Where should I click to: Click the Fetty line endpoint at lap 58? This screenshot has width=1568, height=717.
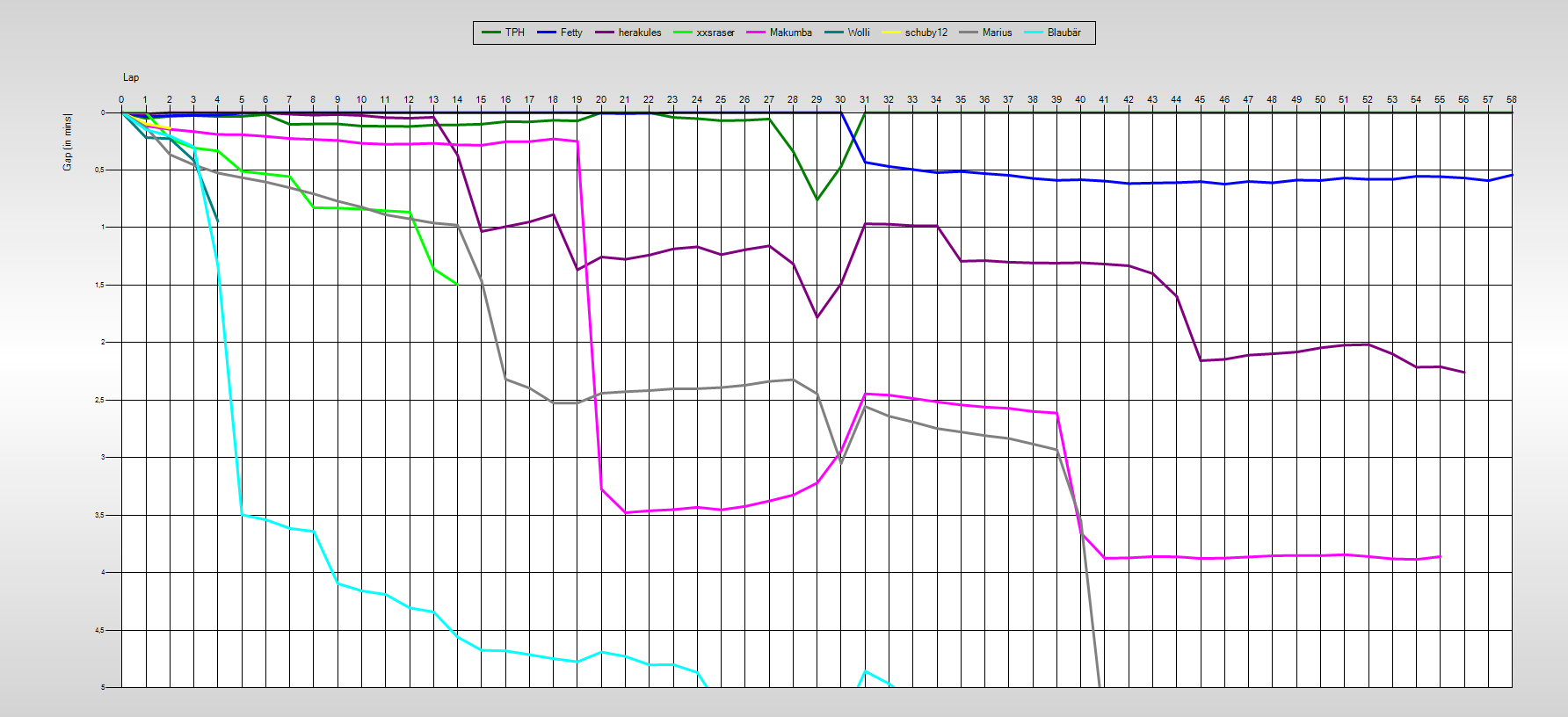(x=1511, y=175)
